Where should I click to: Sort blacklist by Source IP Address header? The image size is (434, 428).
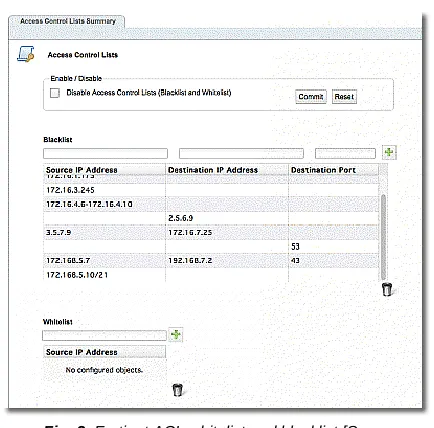104,170
